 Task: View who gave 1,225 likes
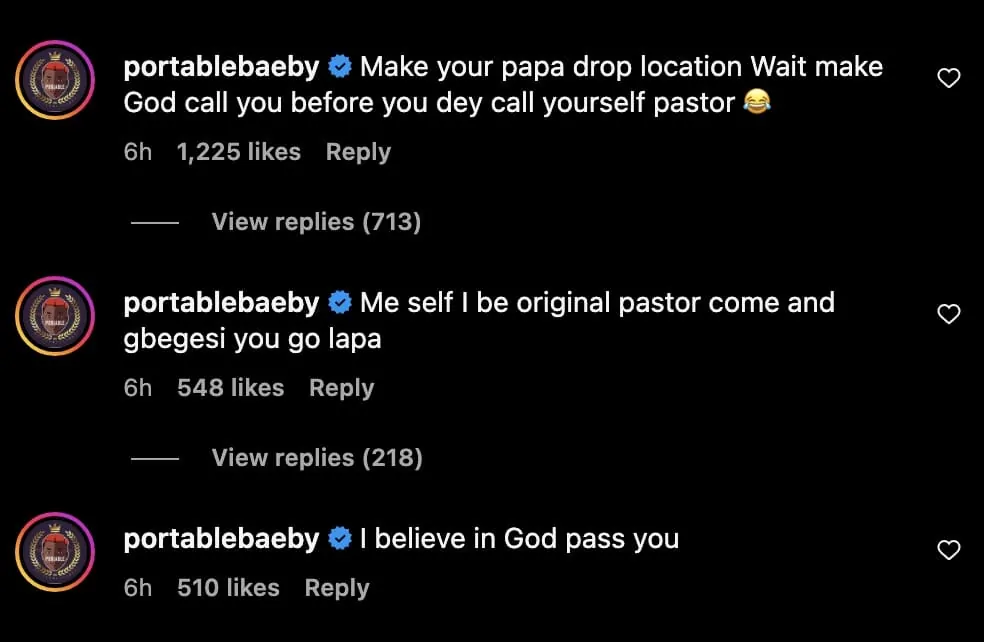coord(238,152)
